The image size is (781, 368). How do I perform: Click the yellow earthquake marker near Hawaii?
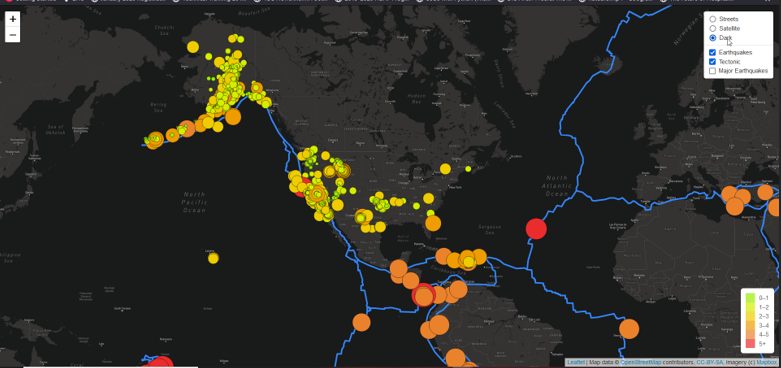(213, 258)
